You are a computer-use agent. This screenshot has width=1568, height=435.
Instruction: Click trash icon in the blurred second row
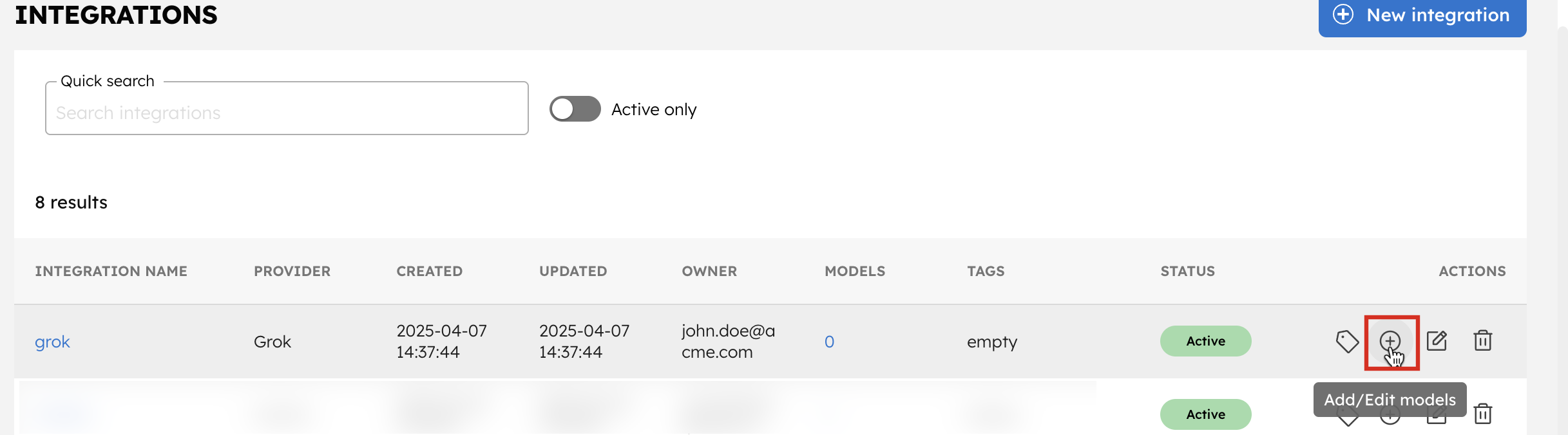1483,413
